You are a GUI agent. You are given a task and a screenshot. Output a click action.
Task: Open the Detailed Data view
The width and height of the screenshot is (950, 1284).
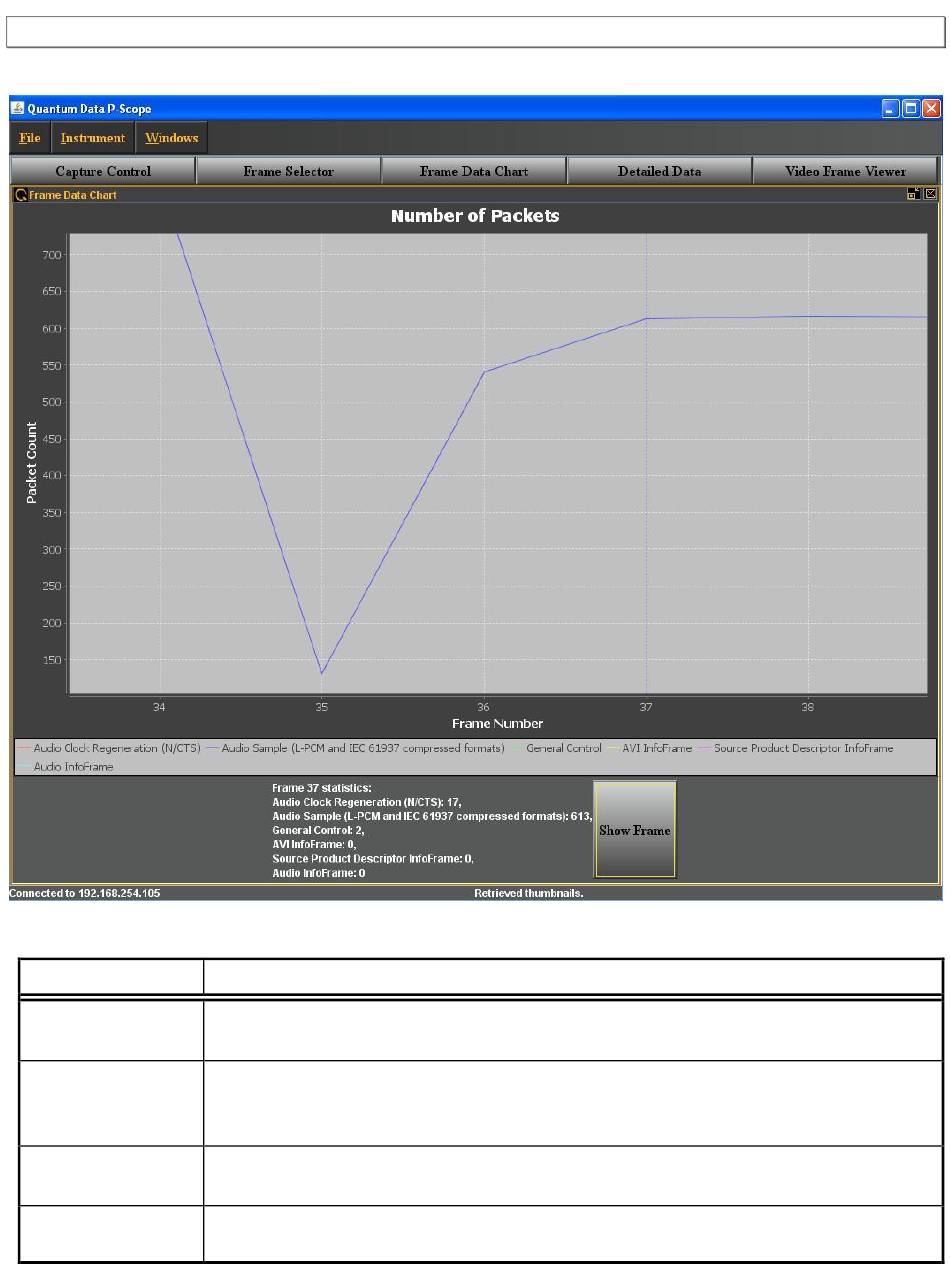click(659, 171)
